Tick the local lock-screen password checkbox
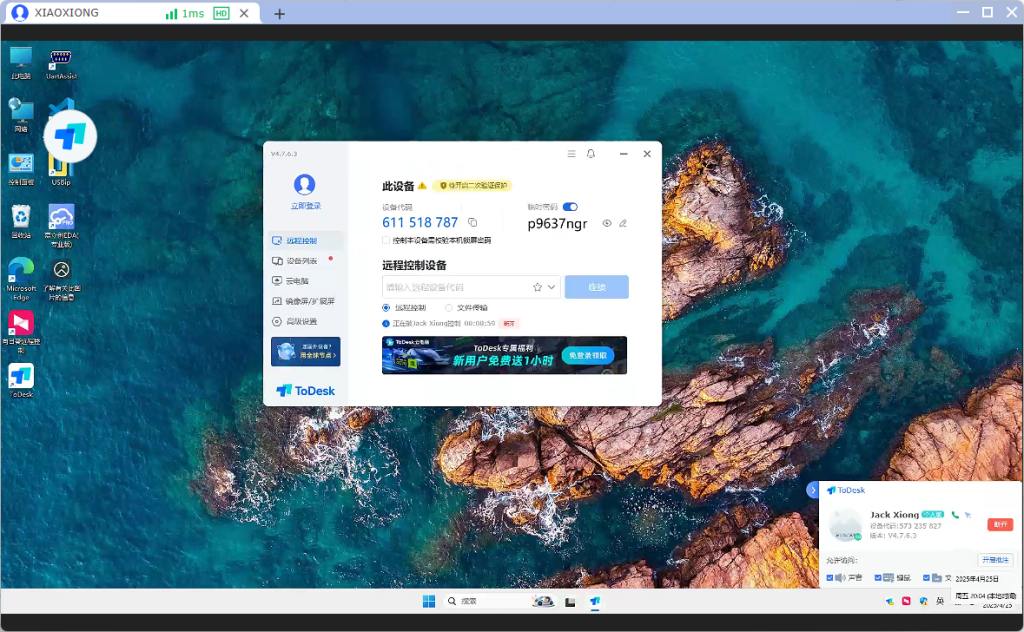 386,240
